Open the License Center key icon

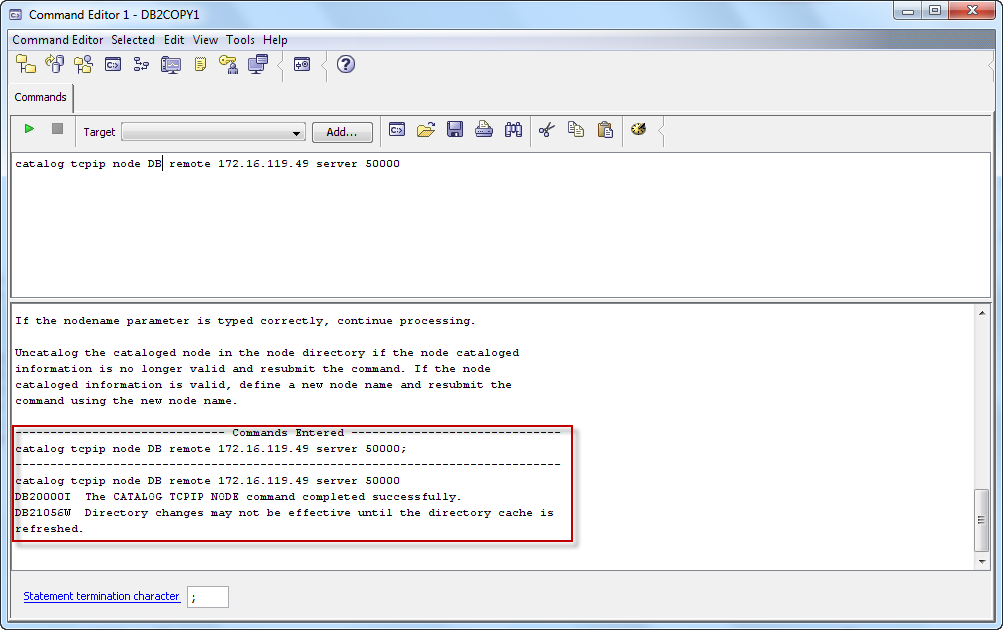[x=229, y=65]
